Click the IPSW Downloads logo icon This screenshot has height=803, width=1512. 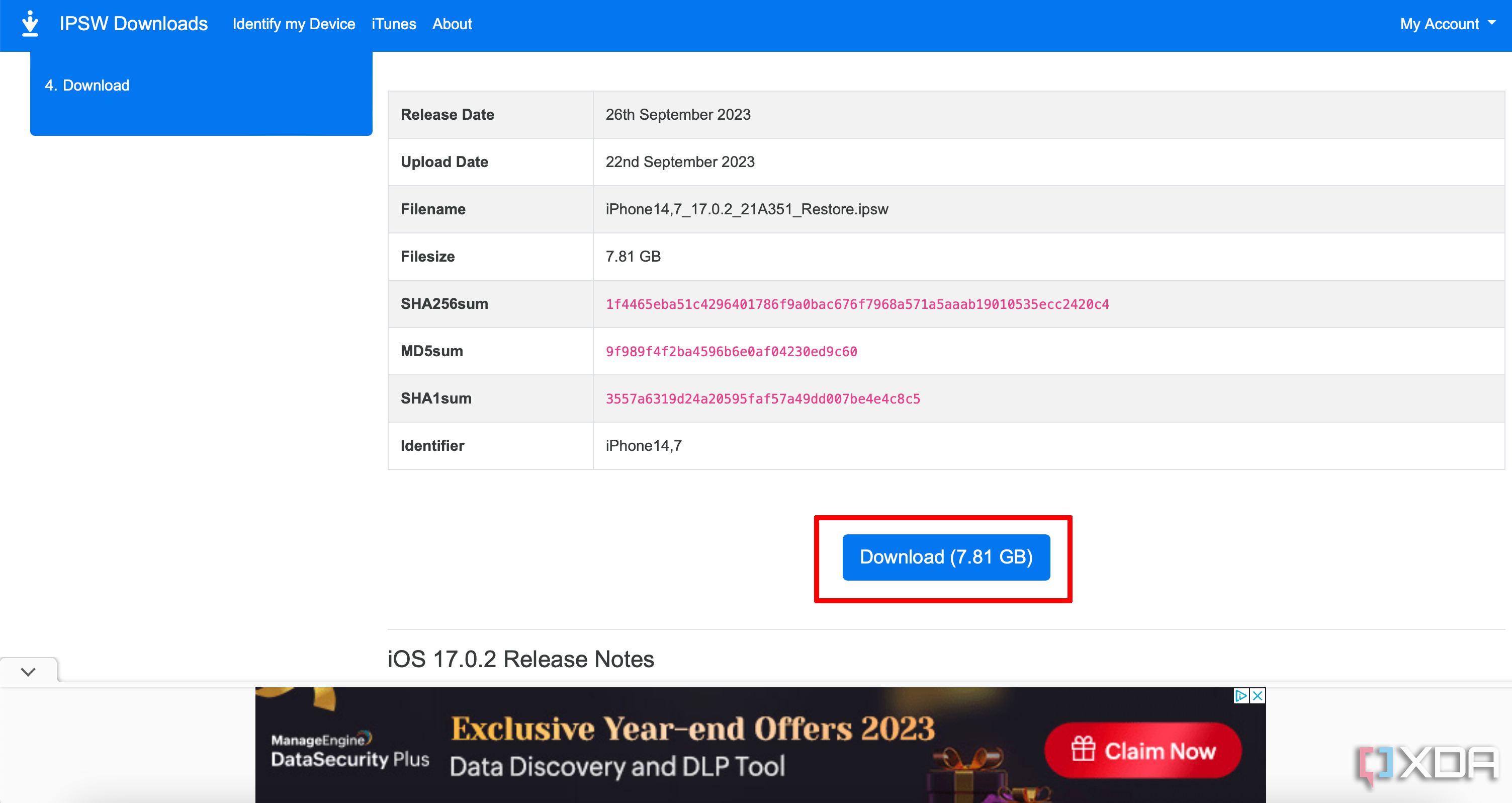tap(30, 24)
